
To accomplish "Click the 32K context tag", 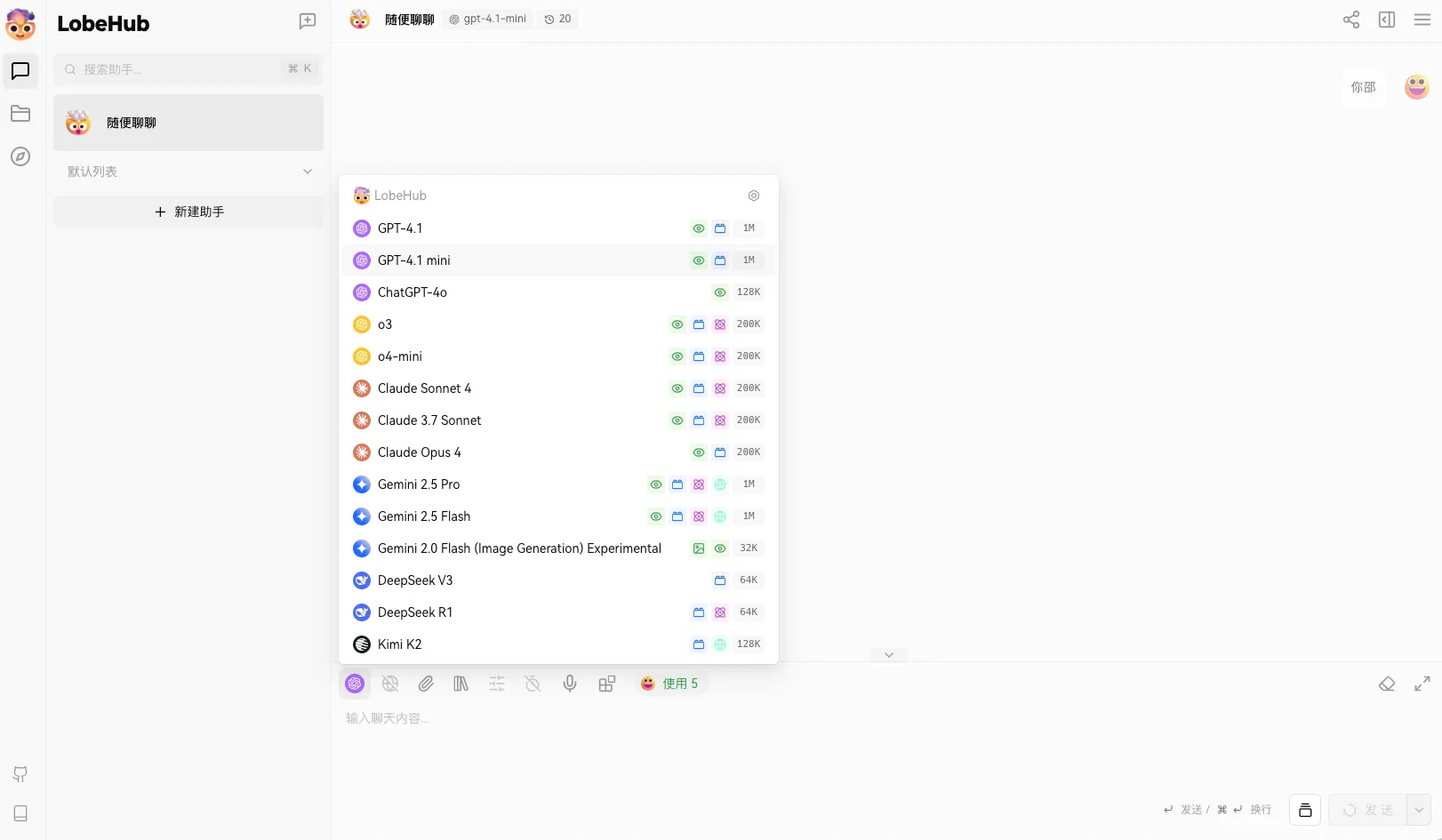I will coord(749,548).
